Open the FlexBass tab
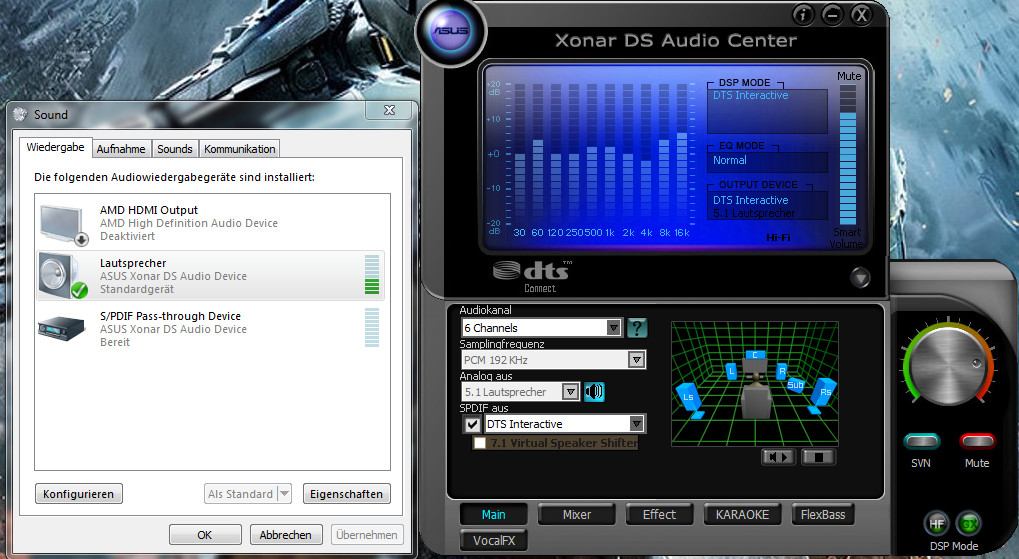The image size is (1019, 559). click(823, 515)
